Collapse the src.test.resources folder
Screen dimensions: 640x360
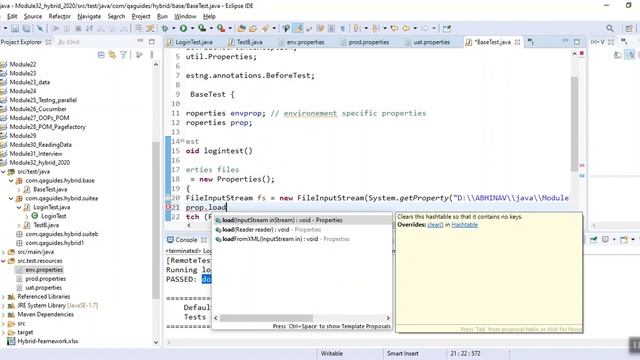coord(3,261)
